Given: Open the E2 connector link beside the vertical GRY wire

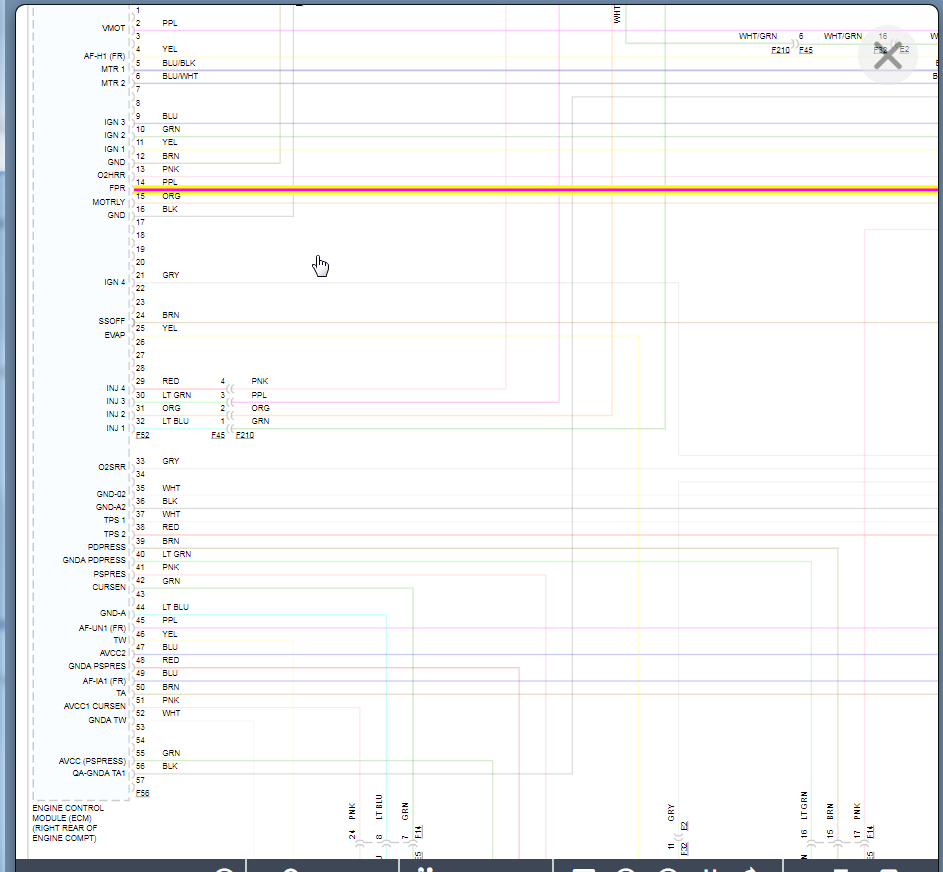Looking at the screenshot, I should click(x=684, y=826).
